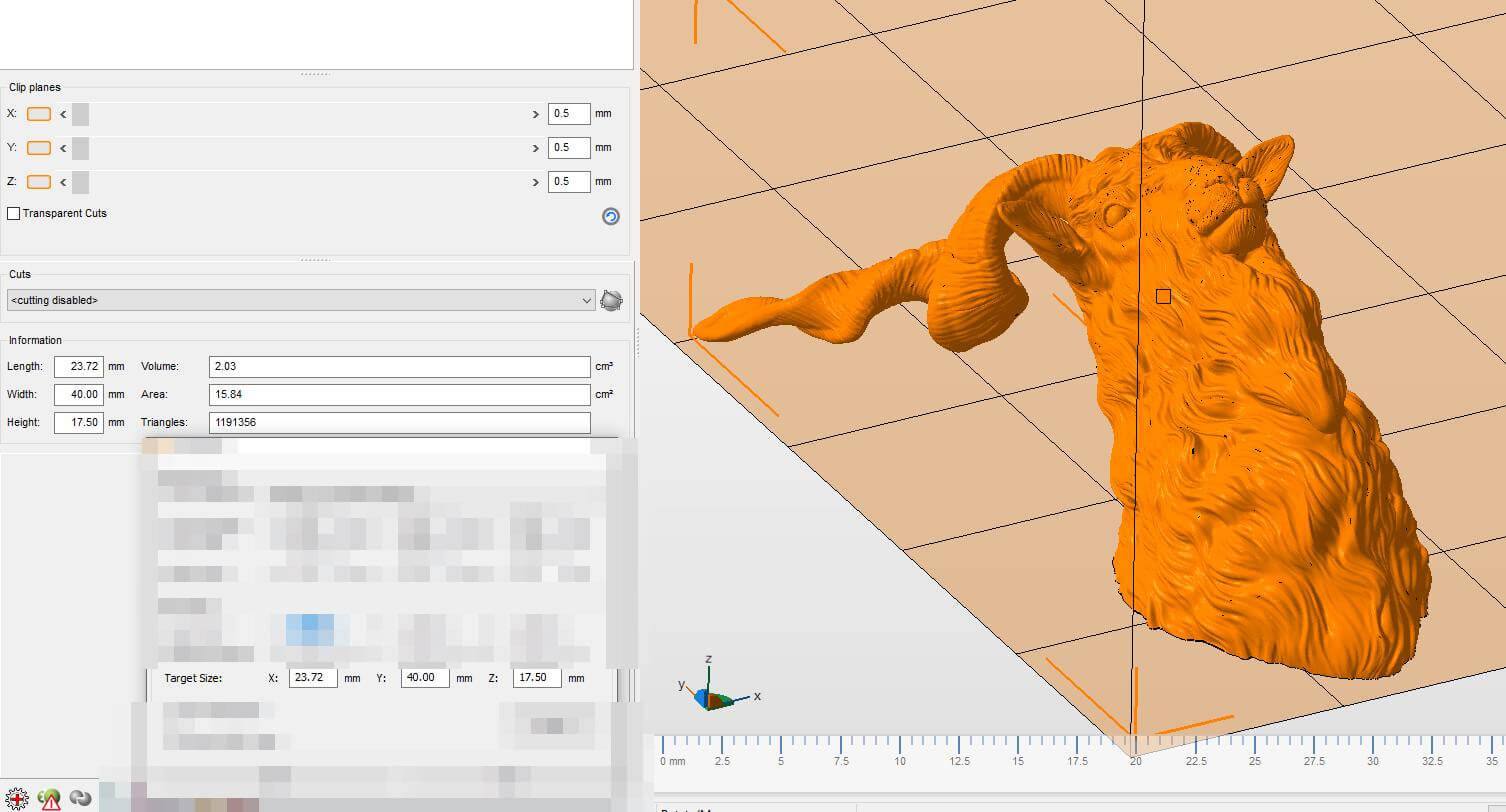The width and height of the screenshot is (1506, 812).
Task: Toggle the Z clip plane button
Action: (39, 182)
